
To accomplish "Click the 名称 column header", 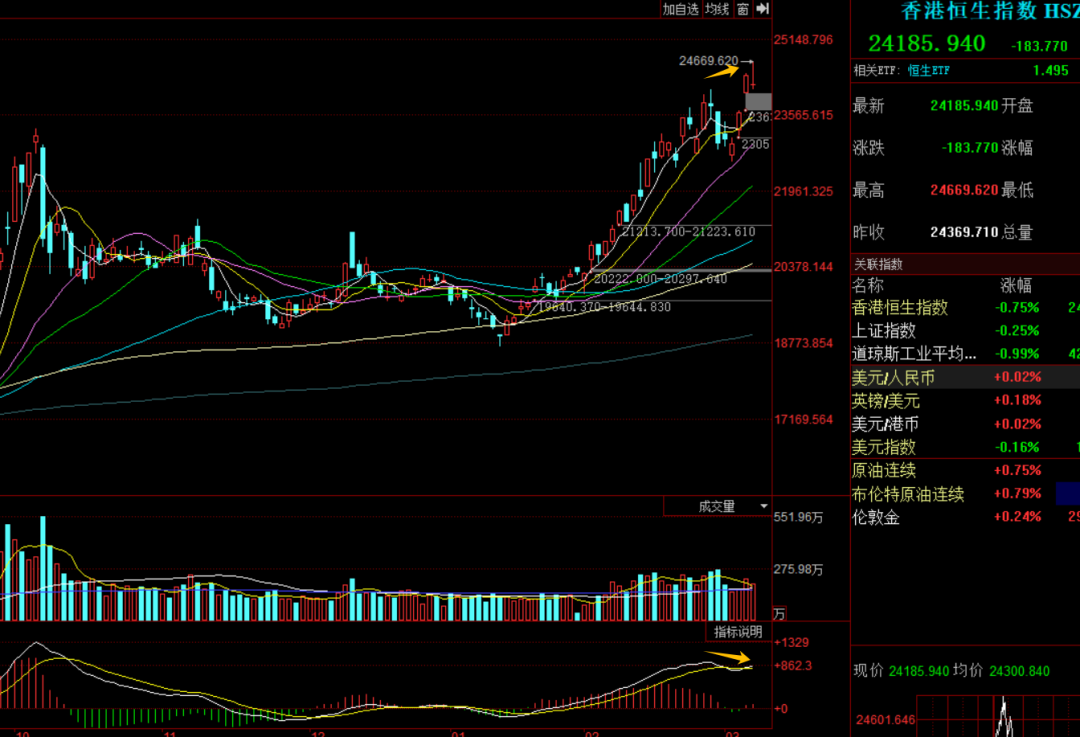I will (868, 285).
